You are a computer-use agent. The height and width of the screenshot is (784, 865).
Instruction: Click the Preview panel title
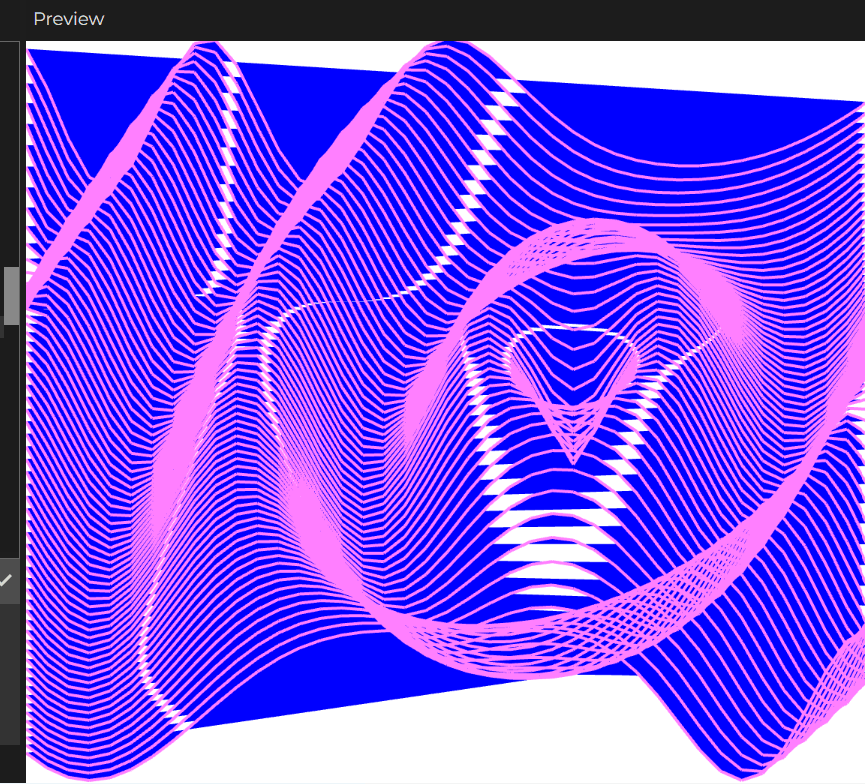[68, 19]
